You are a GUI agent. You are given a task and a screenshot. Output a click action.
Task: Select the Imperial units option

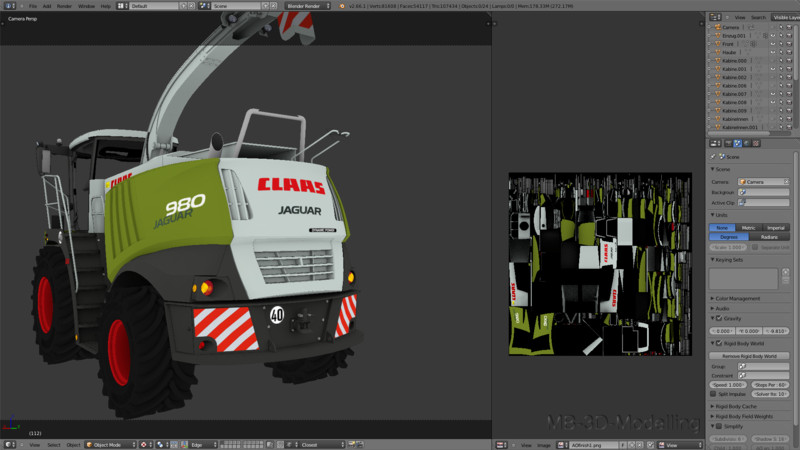[776, 228]
